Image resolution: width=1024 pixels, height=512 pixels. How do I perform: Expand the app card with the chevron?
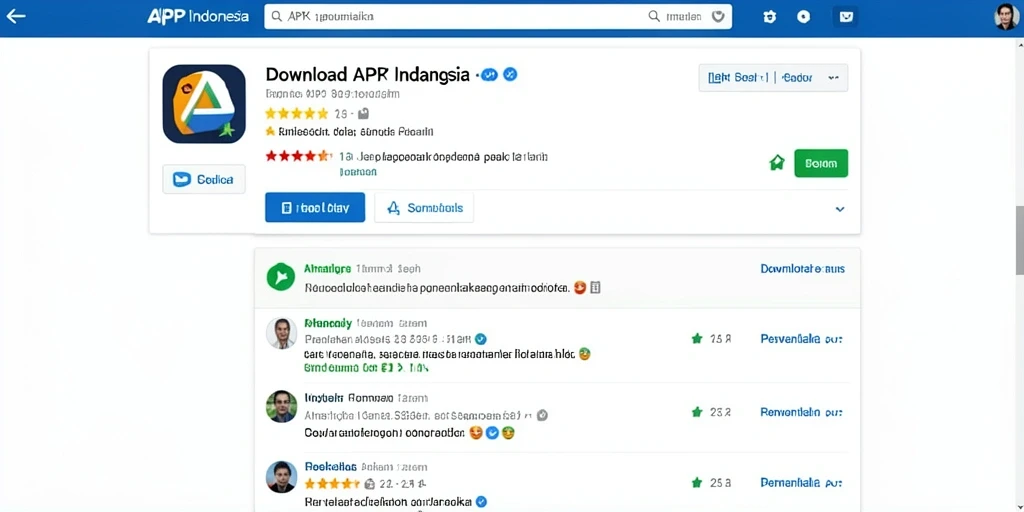pyautogui.click(x=840, y=209)
